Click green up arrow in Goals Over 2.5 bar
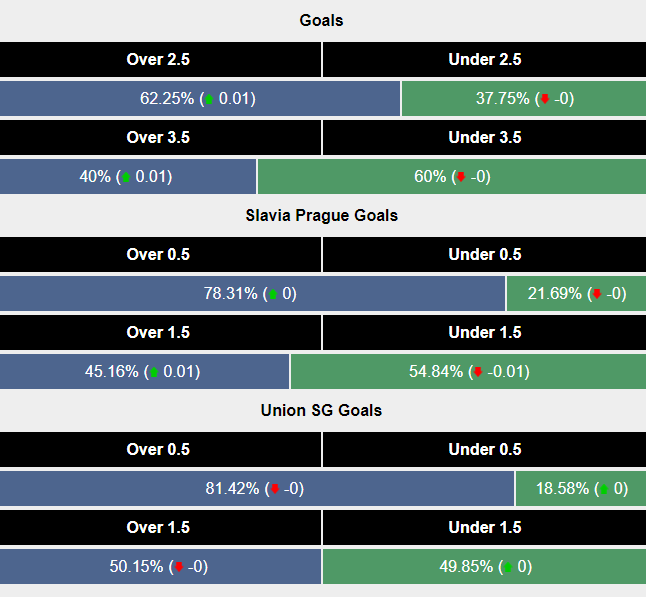The image size is (646, 597). [x=209, y=99]
